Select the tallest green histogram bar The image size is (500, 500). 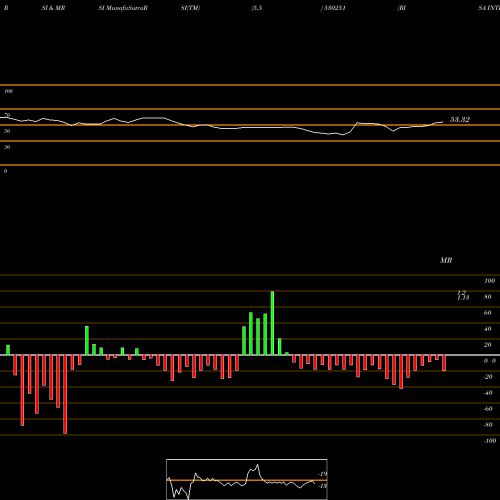pos(272,323)
